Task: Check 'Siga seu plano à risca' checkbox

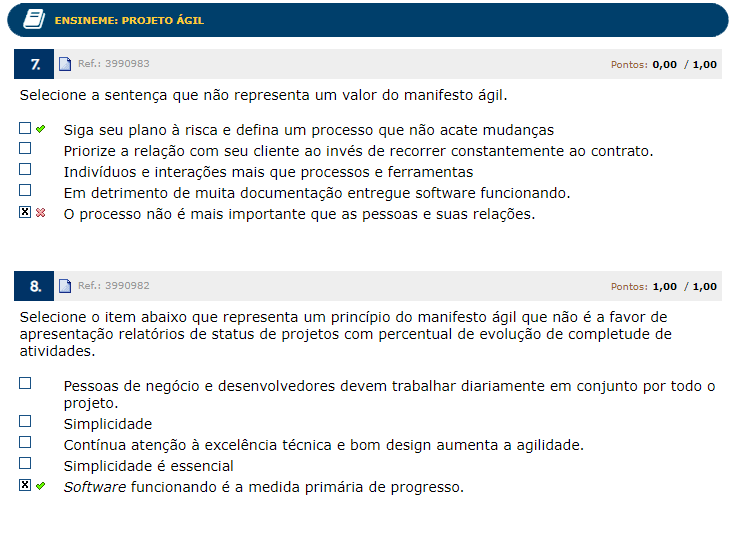Action: tap(25, 129)
